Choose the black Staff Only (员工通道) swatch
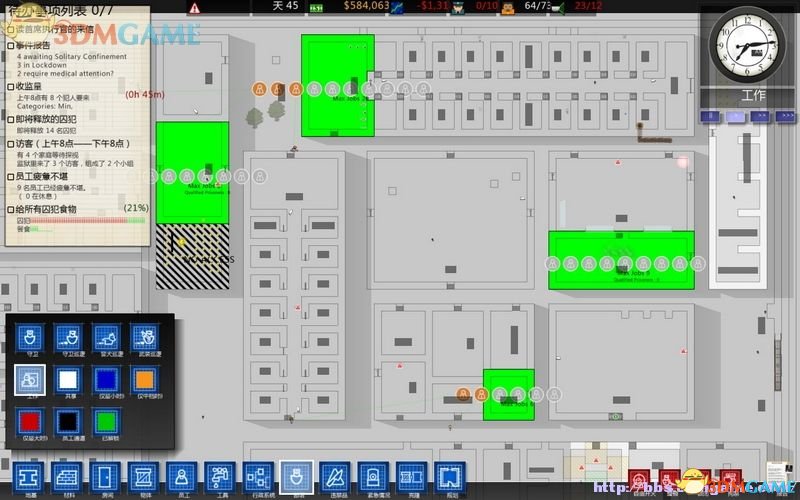800x500 pixels. (x=68, y=421)
